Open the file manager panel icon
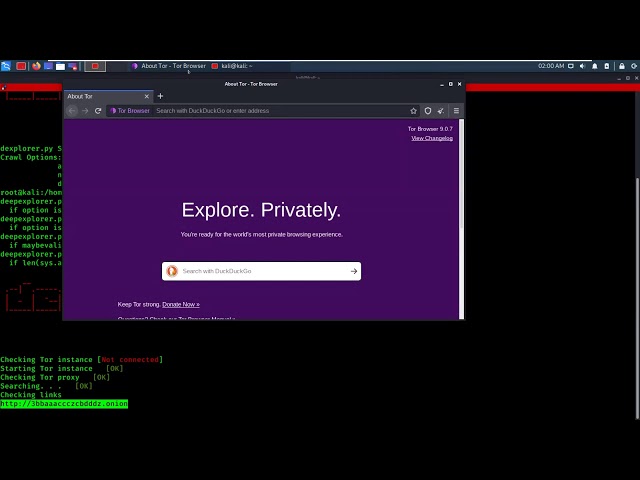 pyautogui.click(x=60, y=66)
